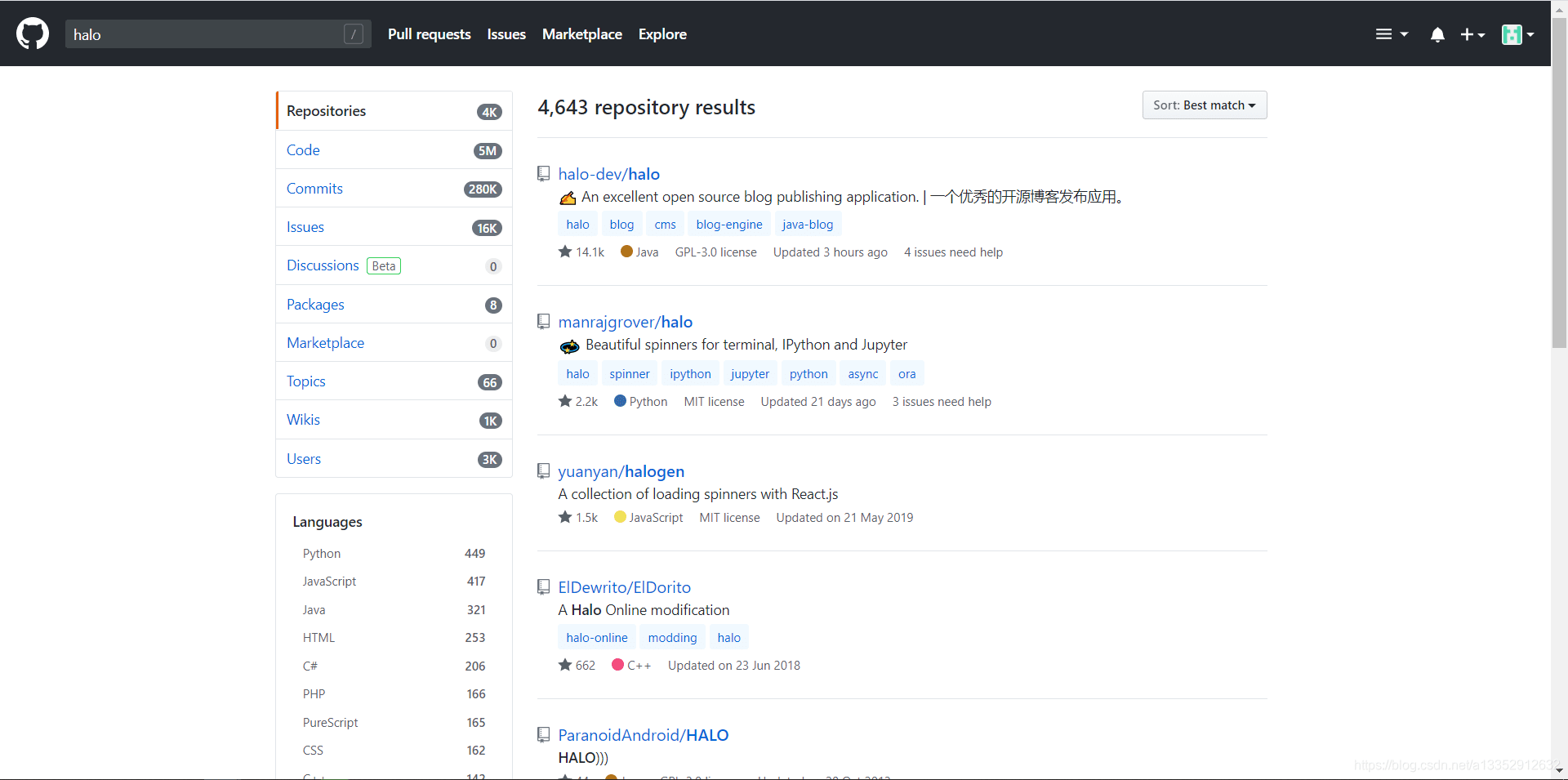Click the java-blog topic tag
This screenshot has width=1568, height=780.
[808, 225]
